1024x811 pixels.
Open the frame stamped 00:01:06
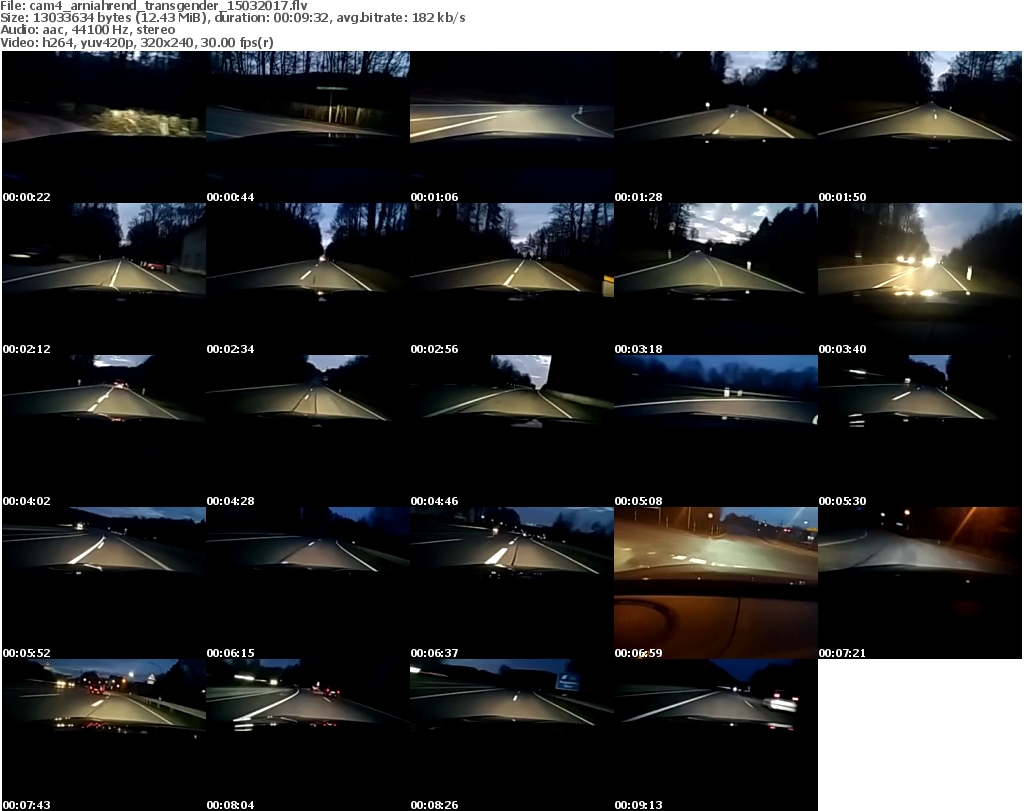point(512,127)
